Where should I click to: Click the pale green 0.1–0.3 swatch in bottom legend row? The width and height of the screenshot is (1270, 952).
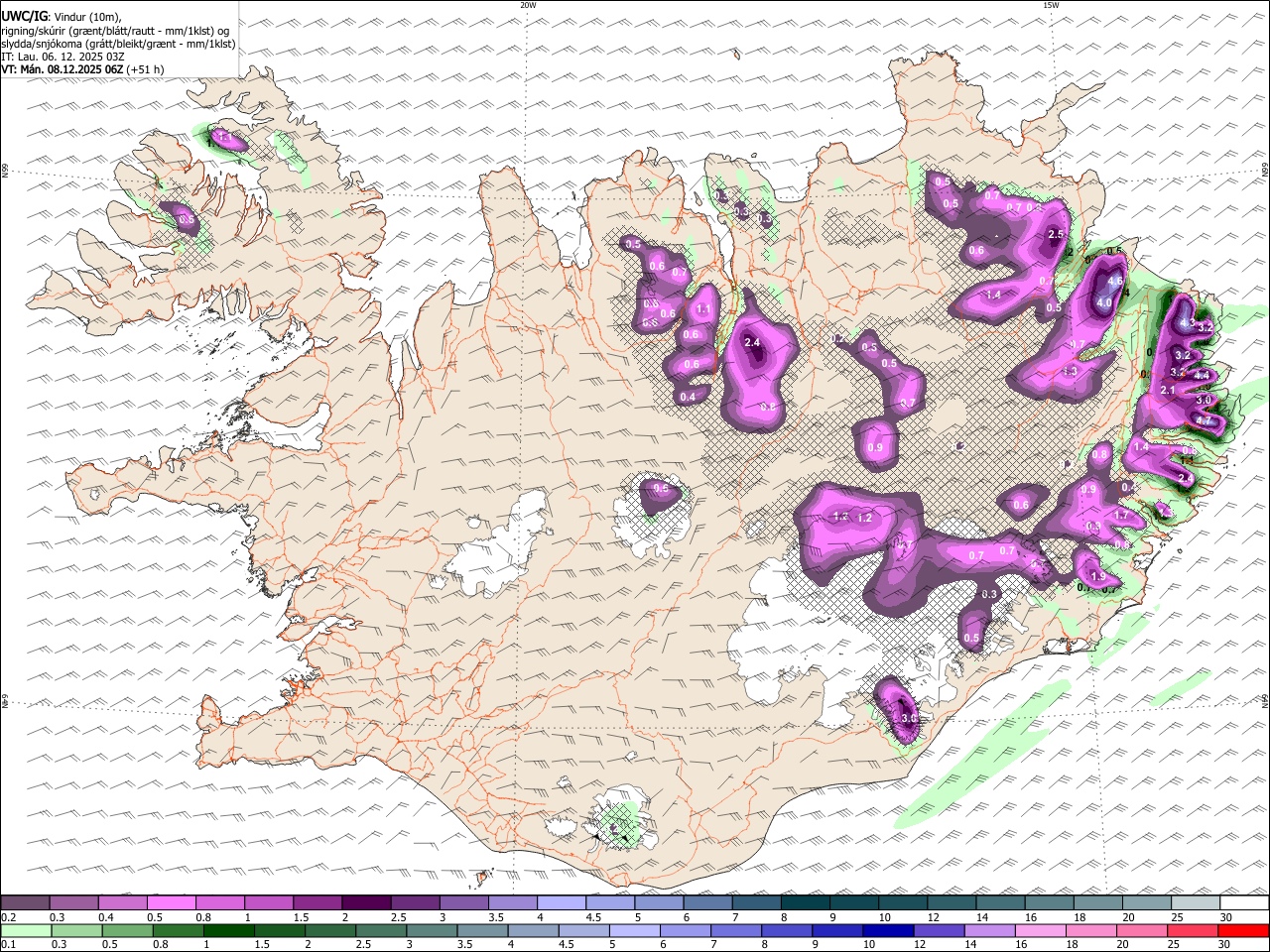coord(26,930)
